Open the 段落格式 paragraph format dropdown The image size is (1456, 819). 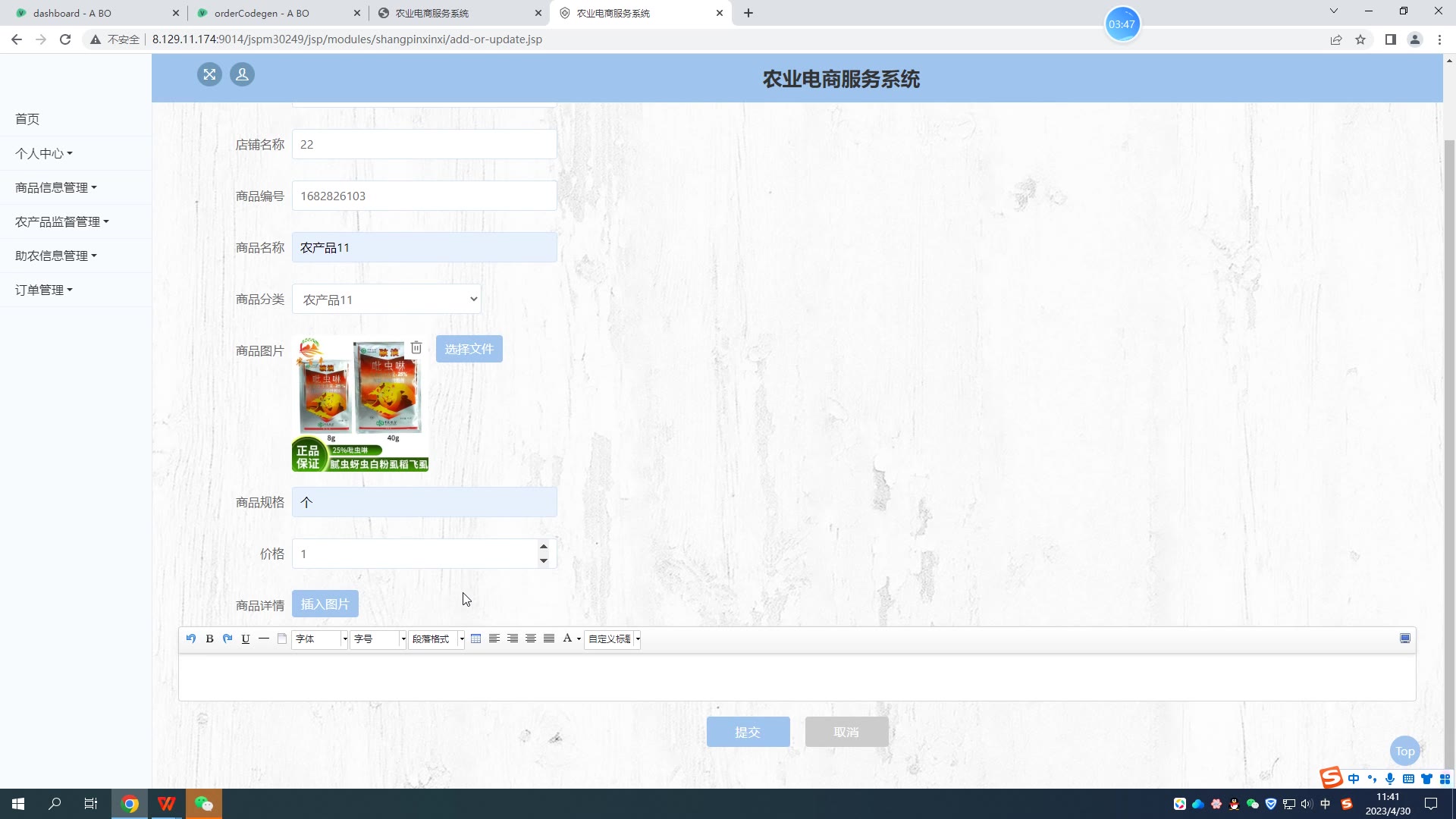coord(437,639)
